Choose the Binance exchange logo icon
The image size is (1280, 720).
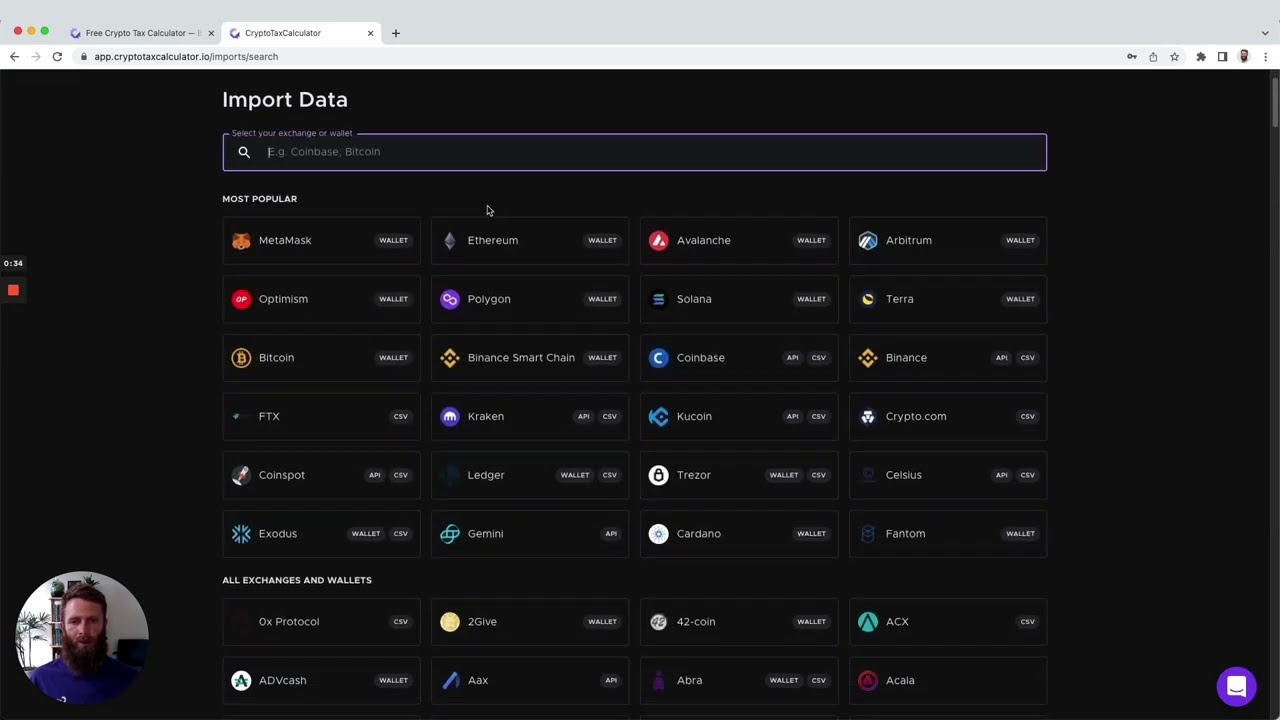coord(868,358)
